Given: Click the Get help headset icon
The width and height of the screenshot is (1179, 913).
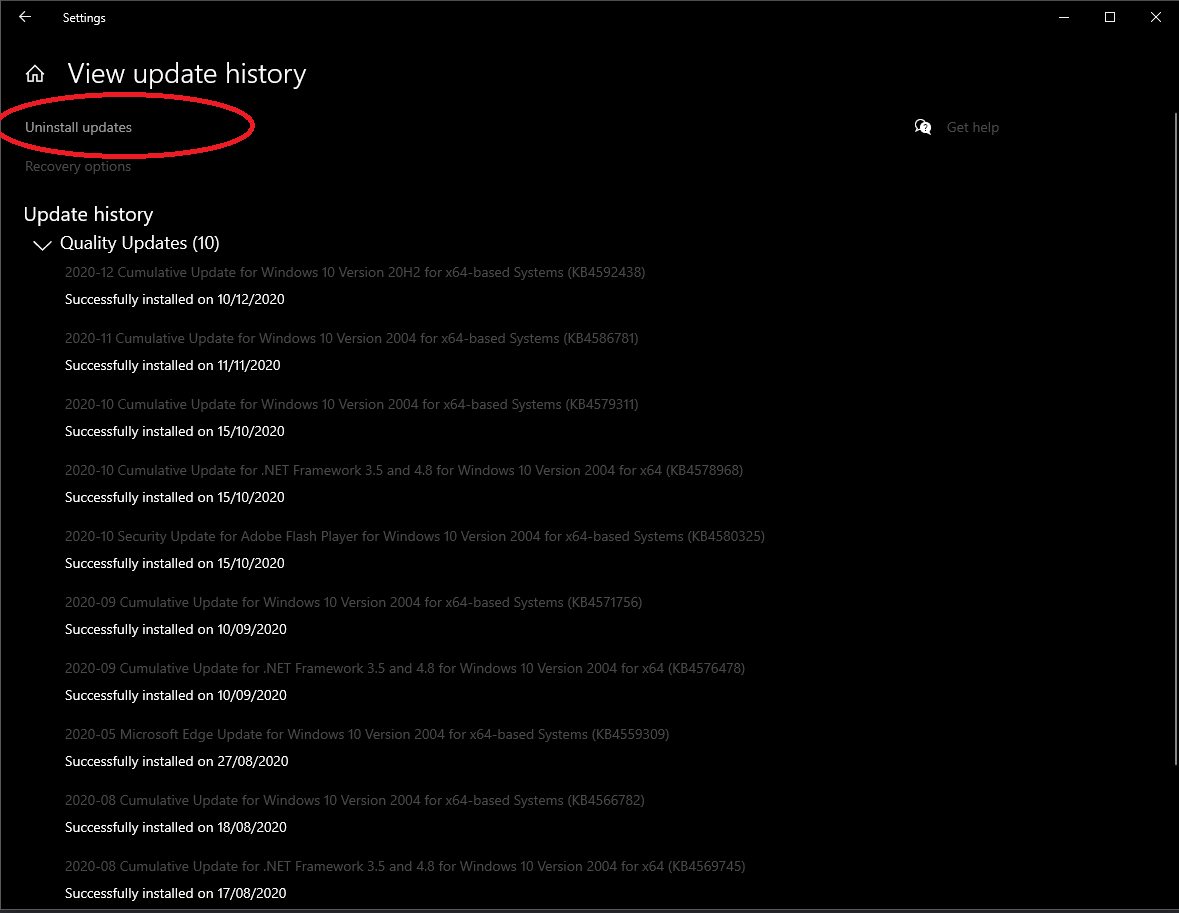Looking at the screenshot, I should tap(922, 127).
